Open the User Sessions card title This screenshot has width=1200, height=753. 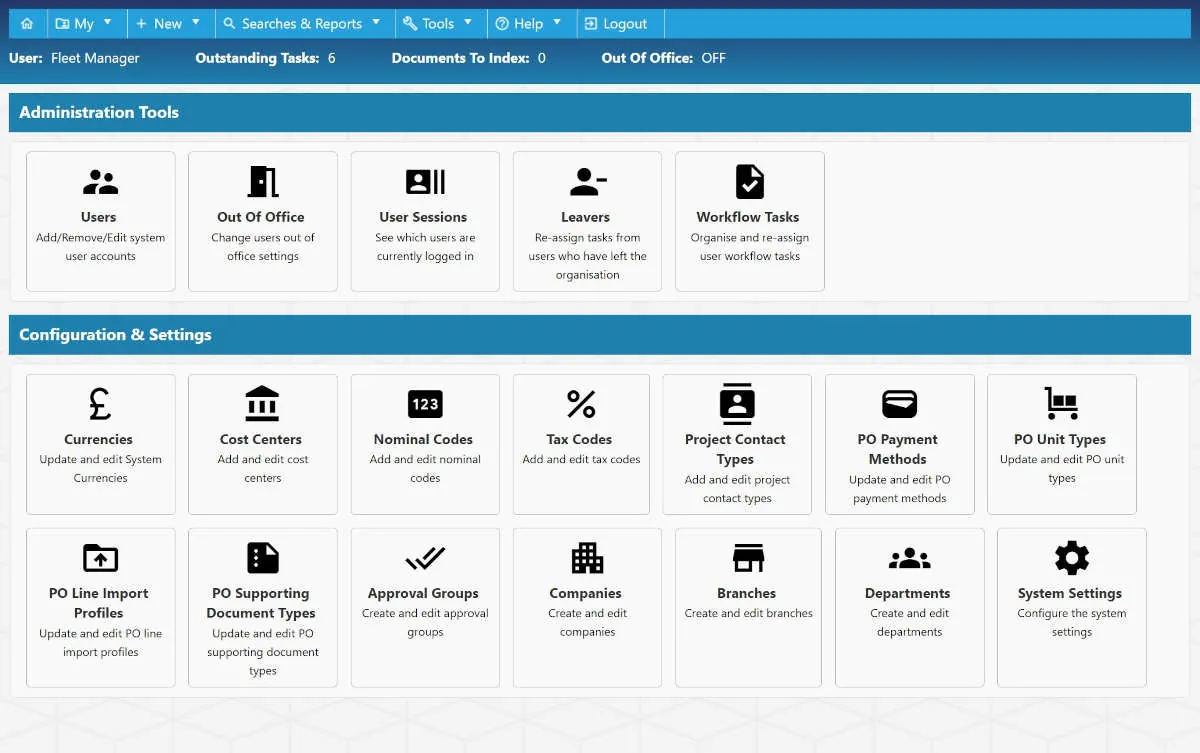[423, 217]
